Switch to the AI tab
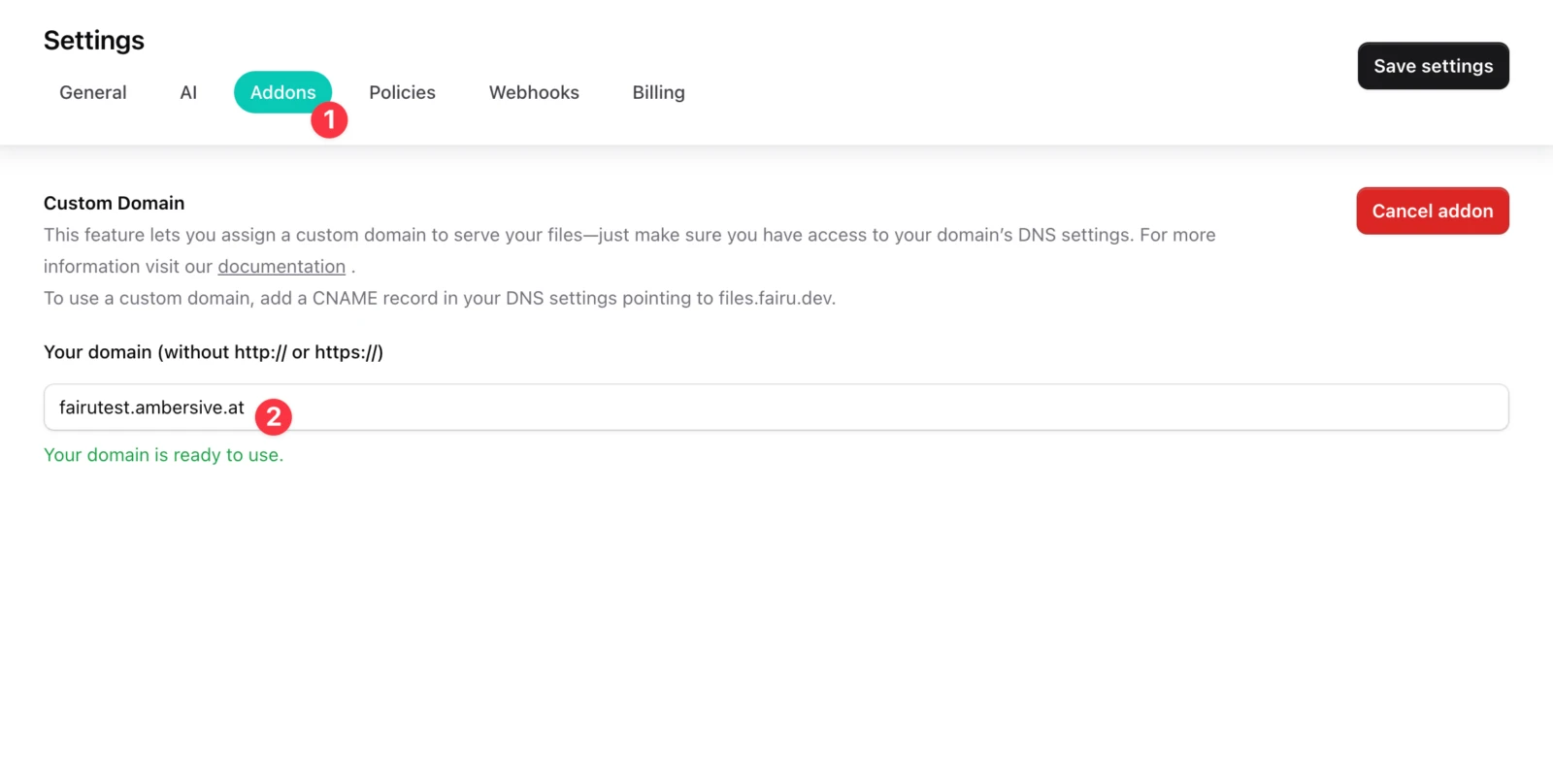 click(x=188, y=92)
